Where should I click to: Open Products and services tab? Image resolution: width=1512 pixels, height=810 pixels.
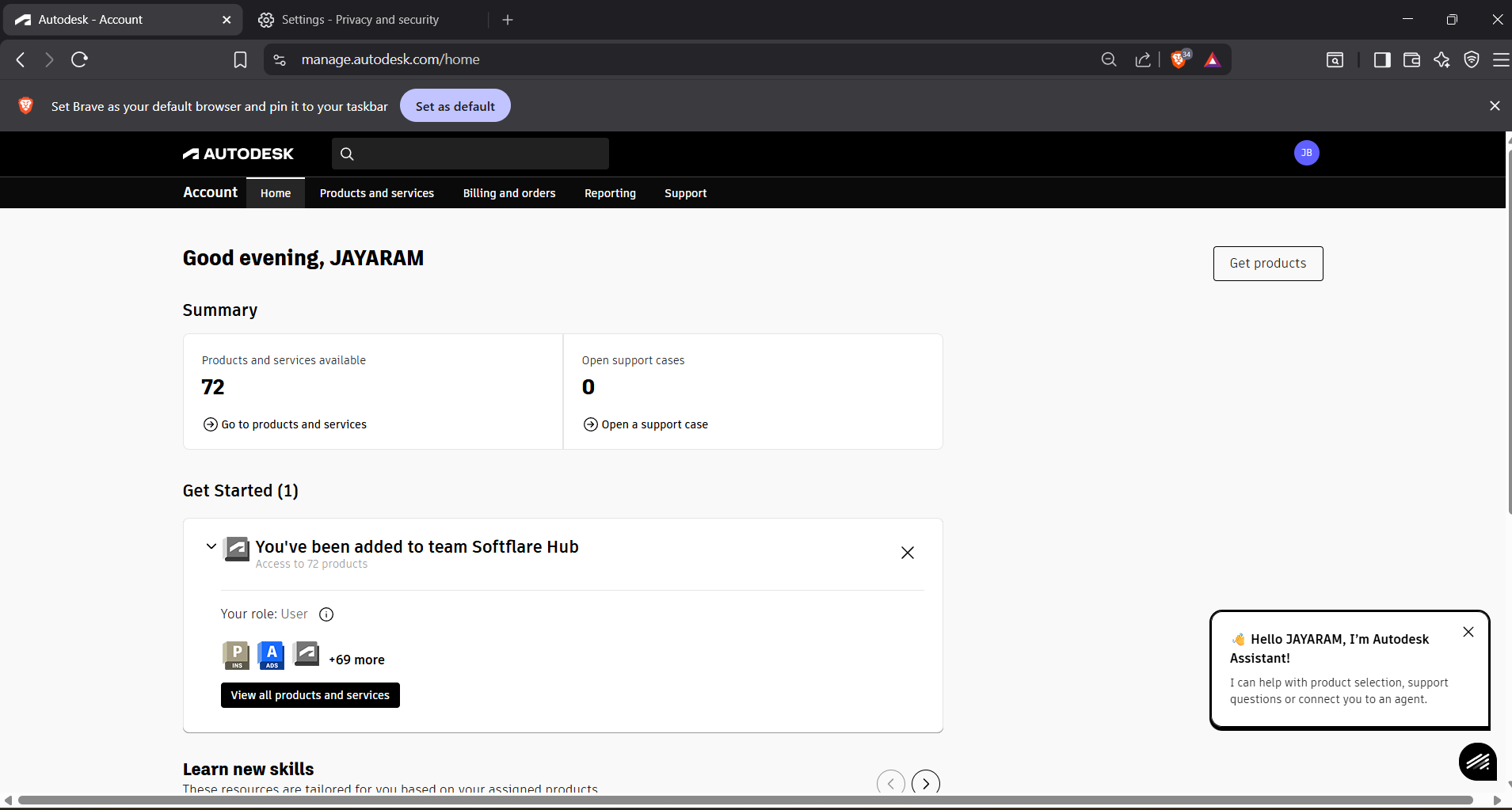pos(377,193)
